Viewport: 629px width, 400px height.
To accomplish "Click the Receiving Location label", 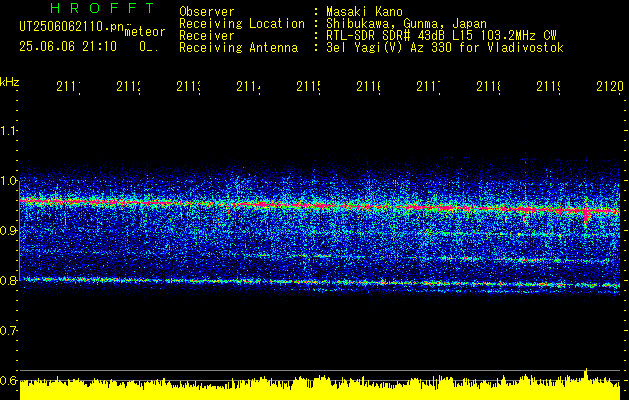I will 242,23.
